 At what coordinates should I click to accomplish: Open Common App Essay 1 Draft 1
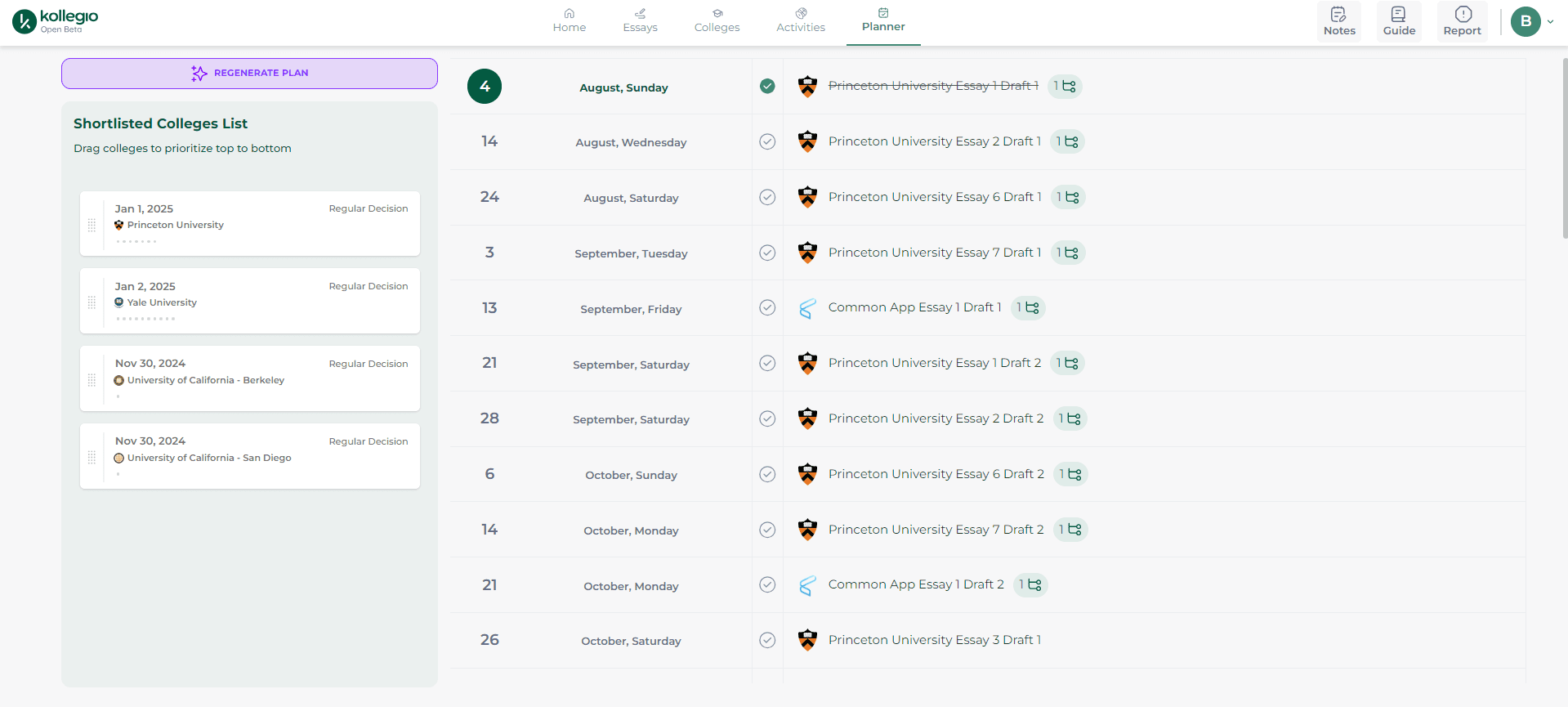(x=915, y=307)
